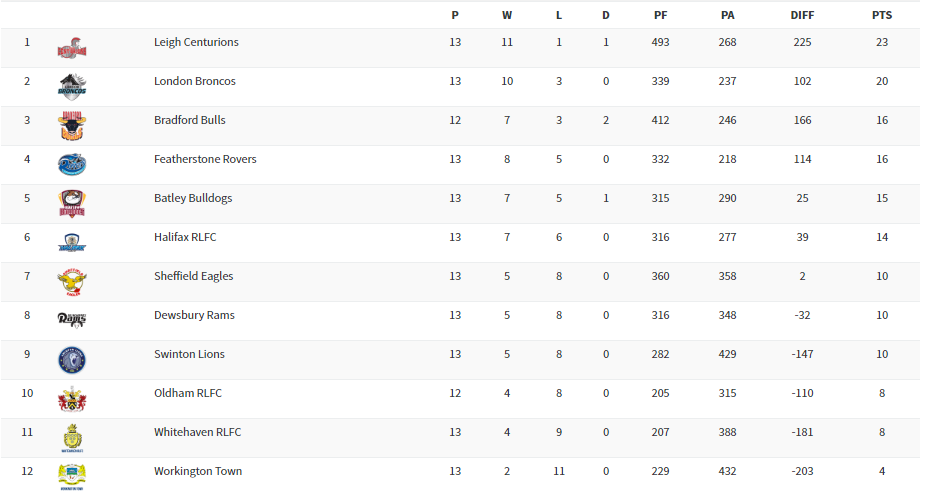Click the Swinton Lions team logo
Screen dimensions: 928x501
[x=72, y=359]
